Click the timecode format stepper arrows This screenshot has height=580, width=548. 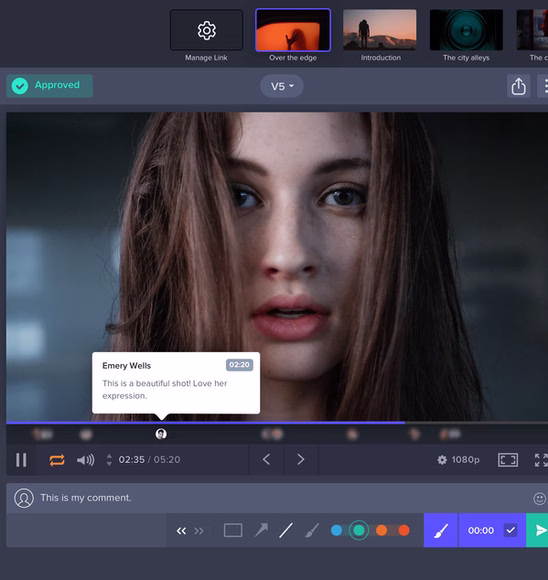[109, 460]
